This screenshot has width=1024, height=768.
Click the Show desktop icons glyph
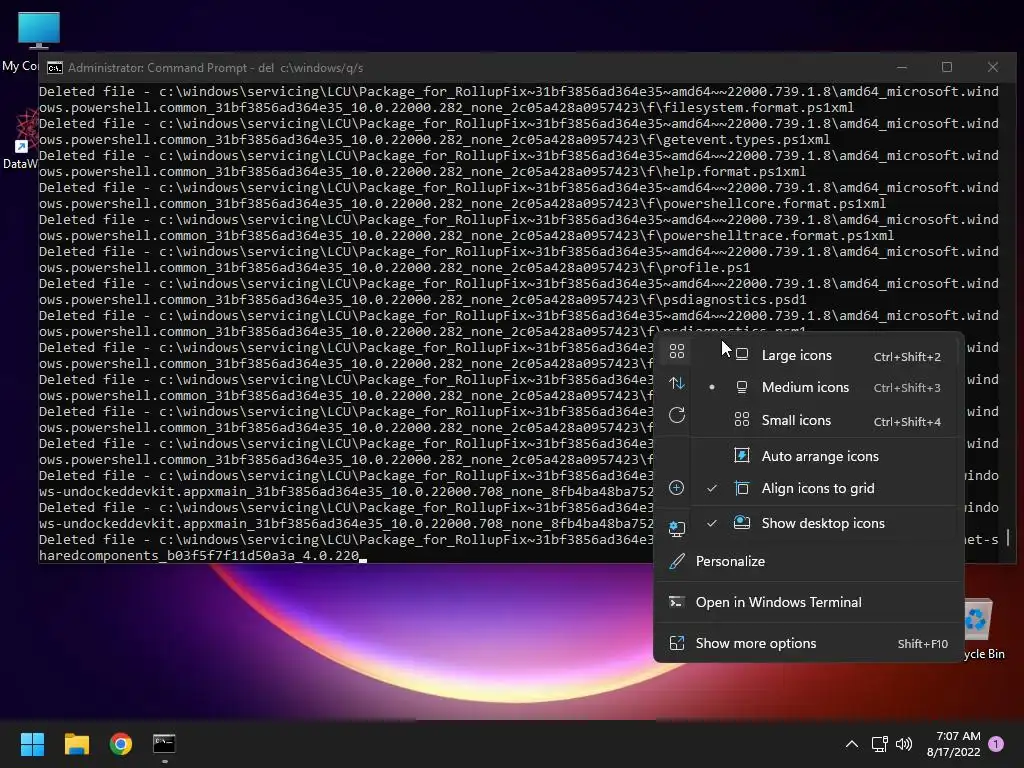[x=742, y=522]
